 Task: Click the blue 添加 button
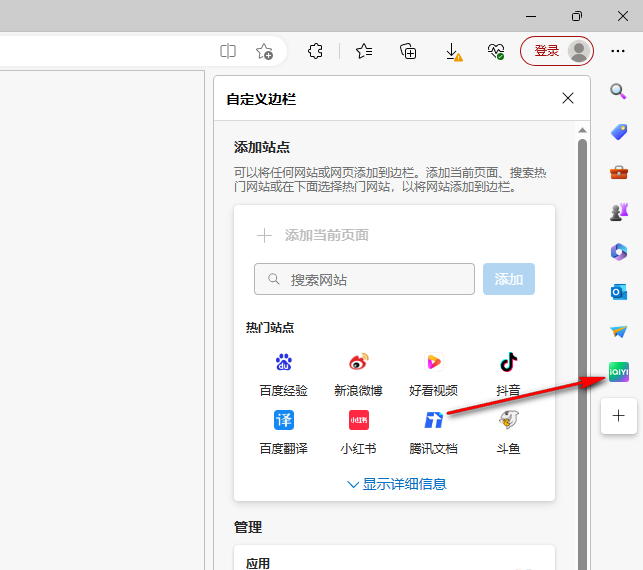[x=508, y=279]
